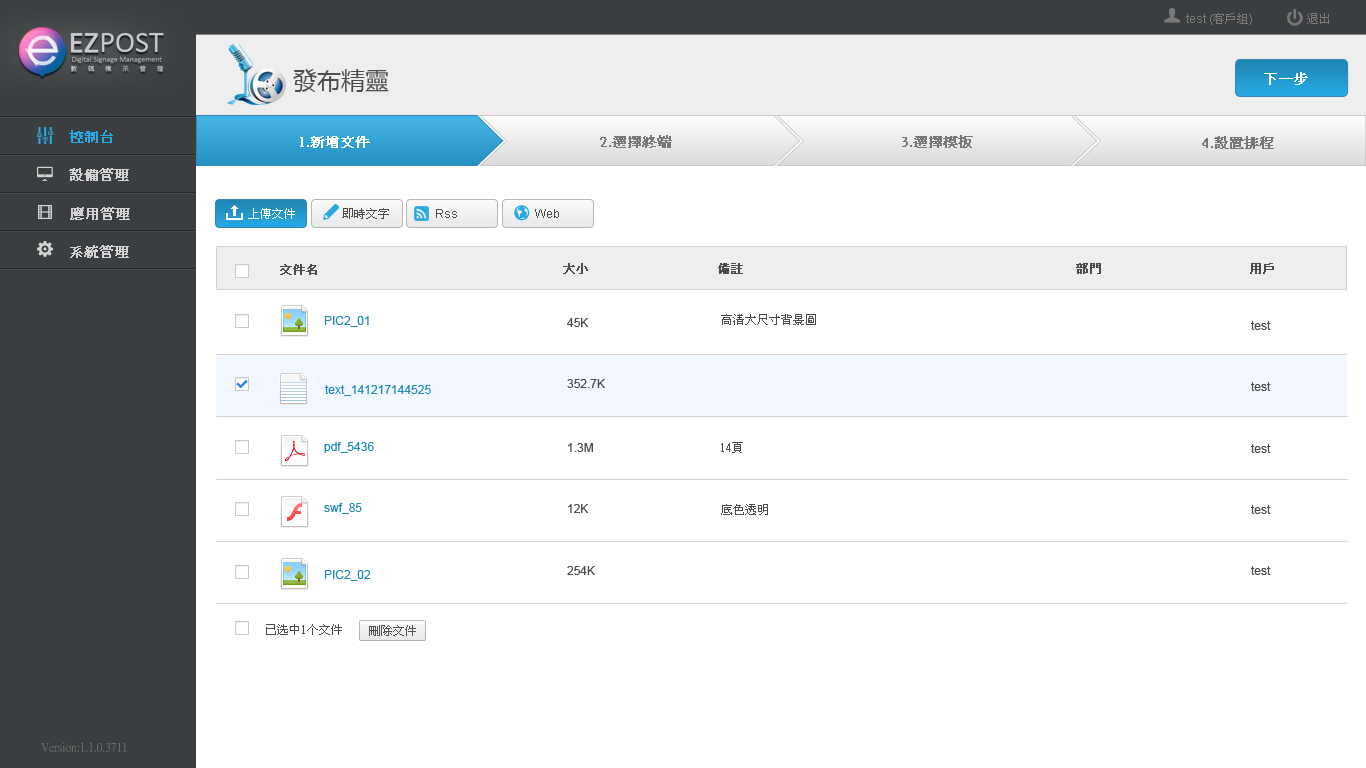The image size is (1366, 768).
Task: Click the EZPOST logo
Action: 91,53
